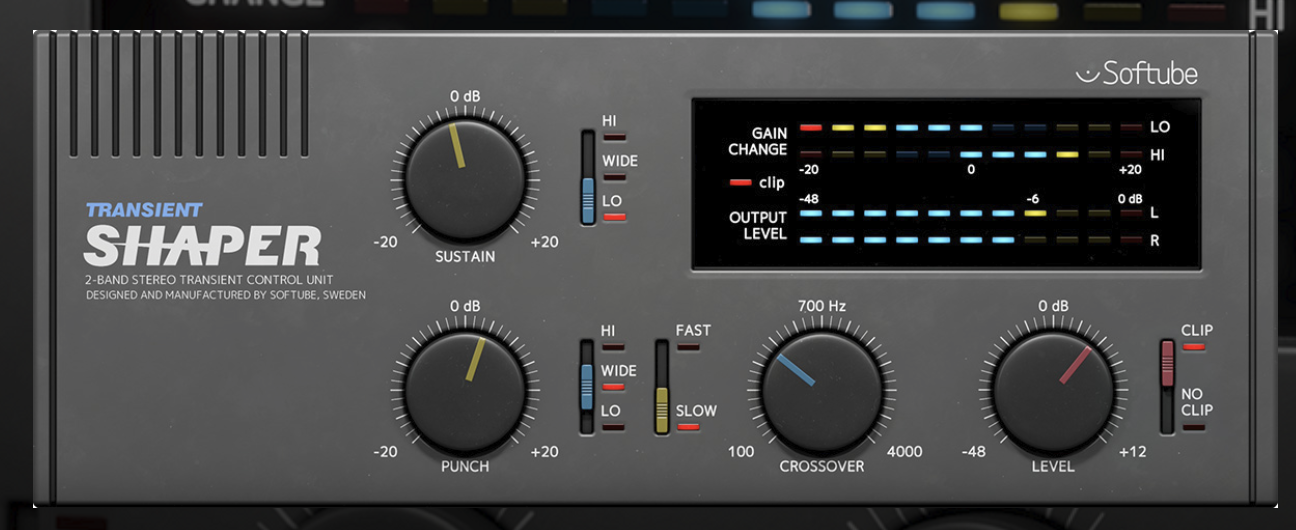Click the GAIN CHANGE label
Image resolution: width=1296 pixels, height=530 pixels.
pos(757,141)
